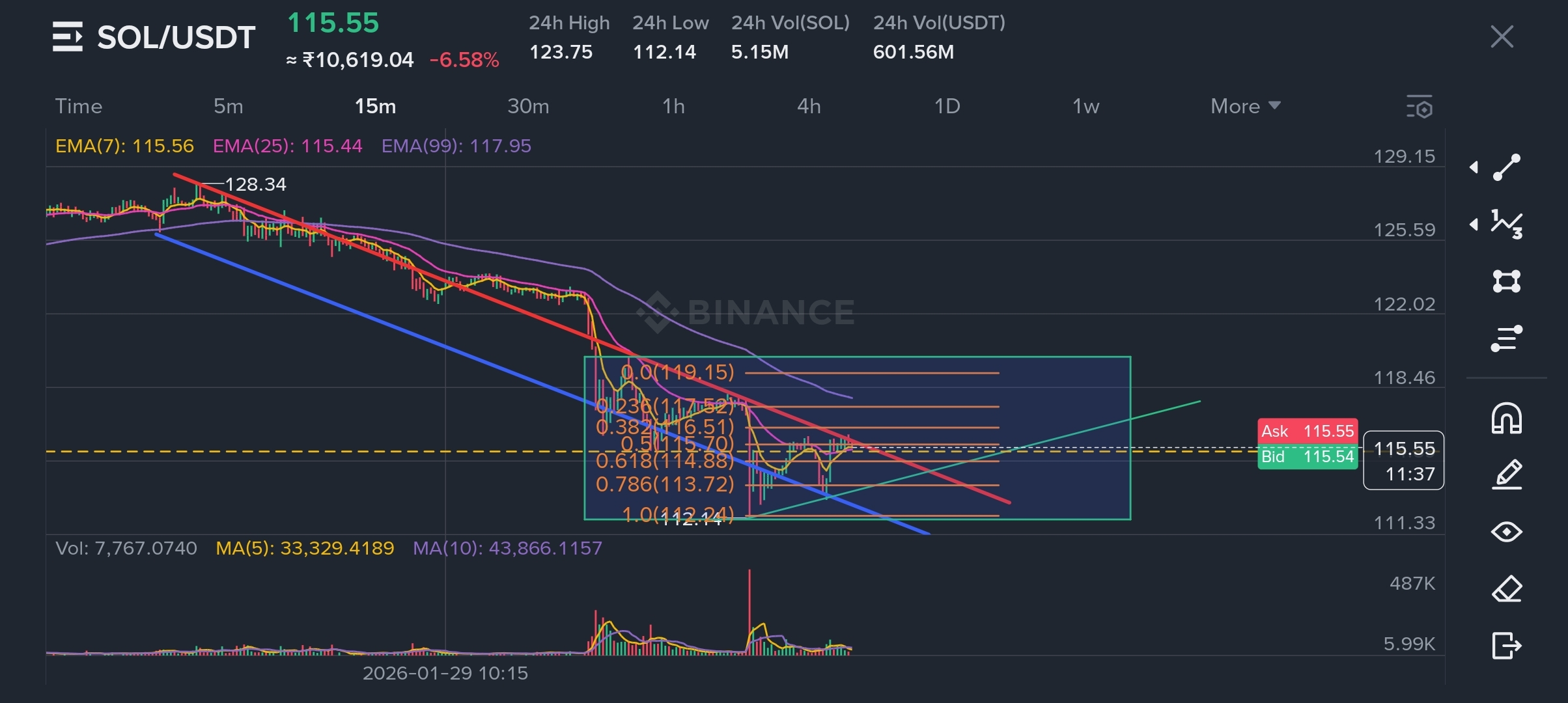This screenshot has height=703, width=1568.
Task: Select the Time line-chart view
Action: tap(79, 106)
